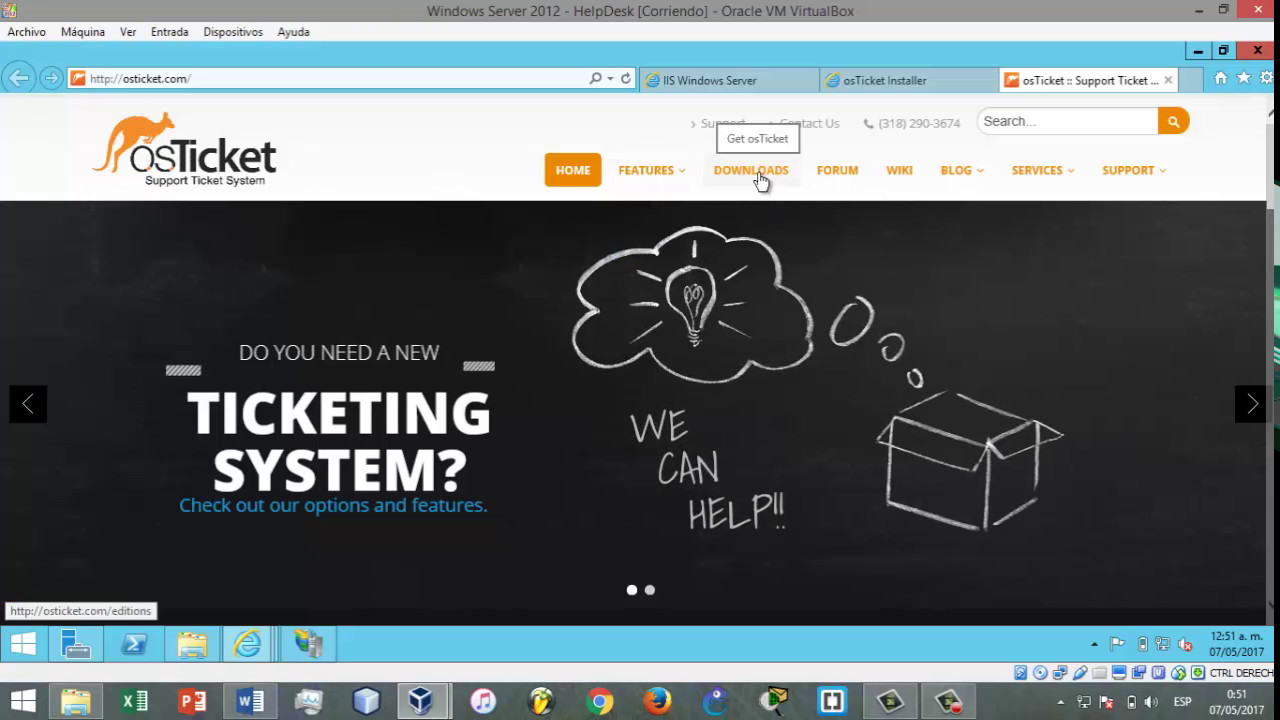Close the osTicket Support Ticket tab
Screen dimensions: 1280x720
(x=1168, y=80)
